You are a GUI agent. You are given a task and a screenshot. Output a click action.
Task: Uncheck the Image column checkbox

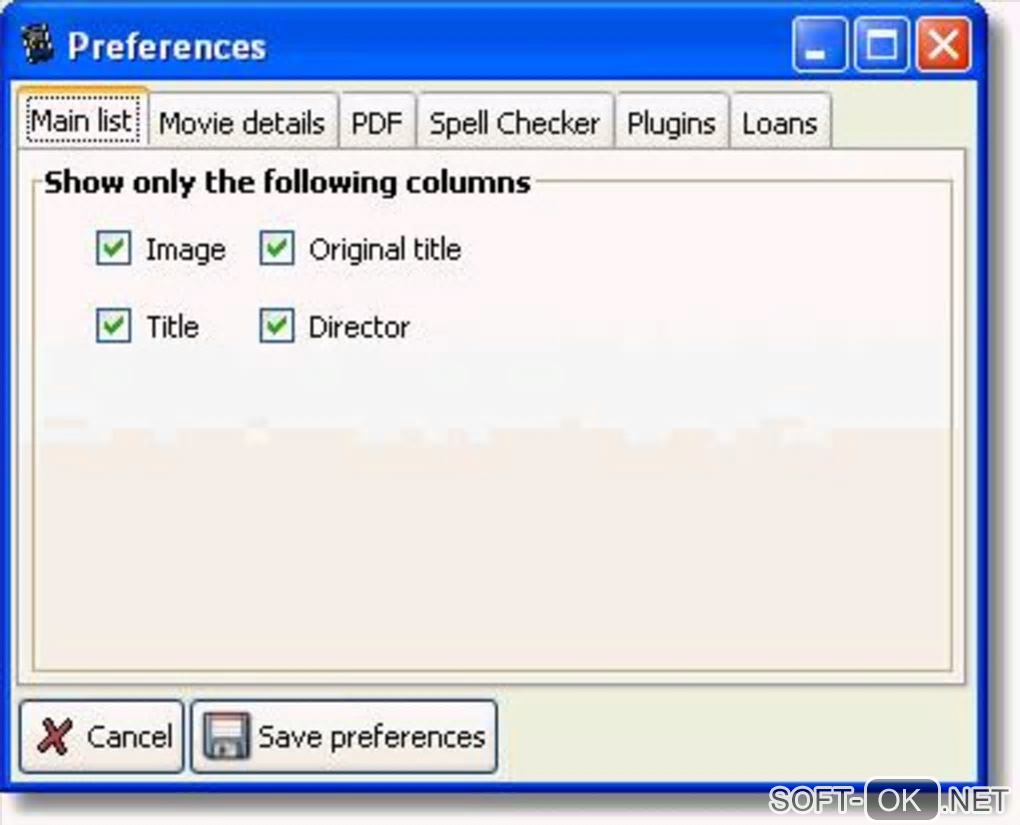click(113, 249)
